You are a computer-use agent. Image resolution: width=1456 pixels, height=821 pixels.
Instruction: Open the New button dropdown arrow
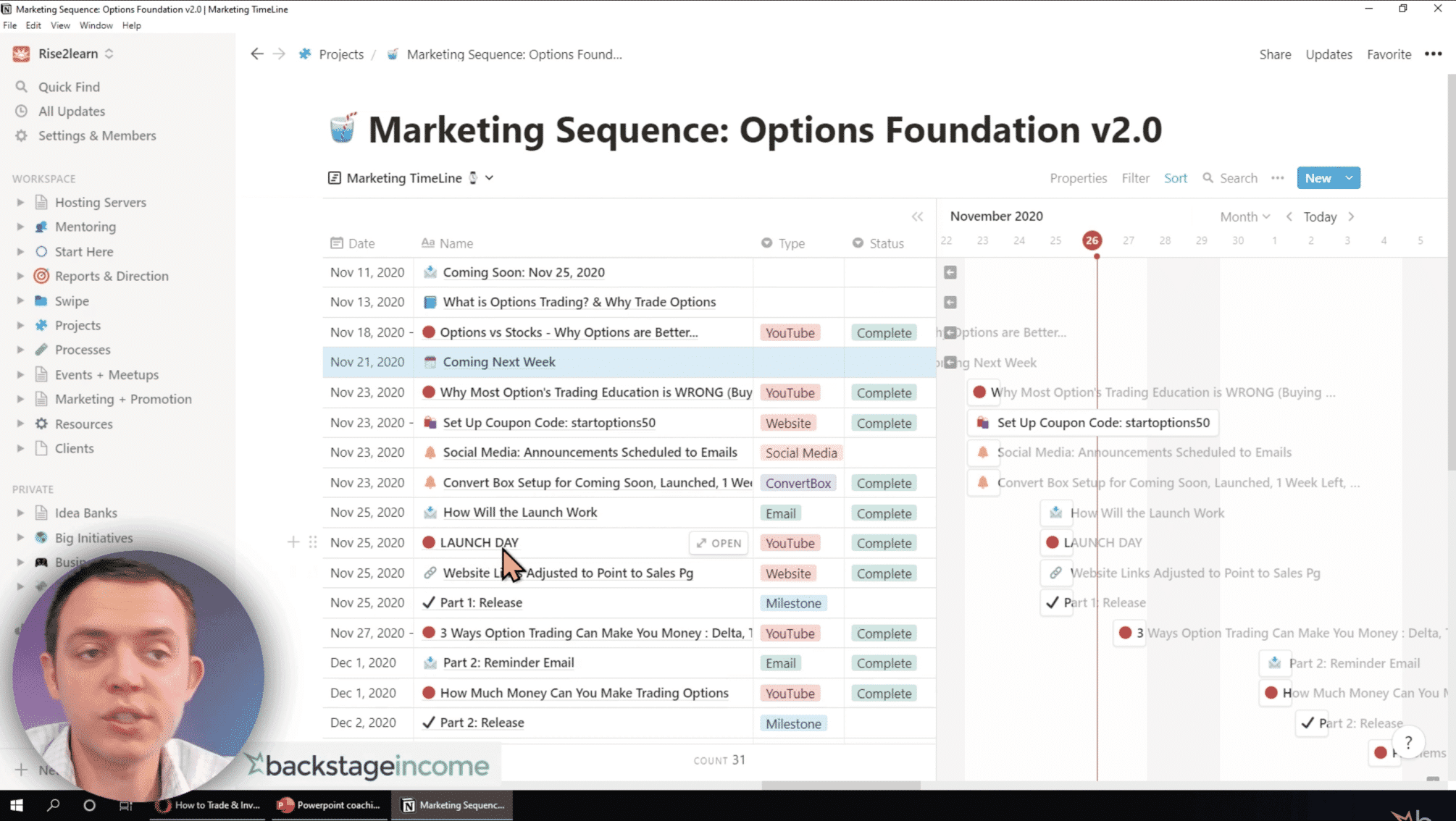[x=1349, y=178]
